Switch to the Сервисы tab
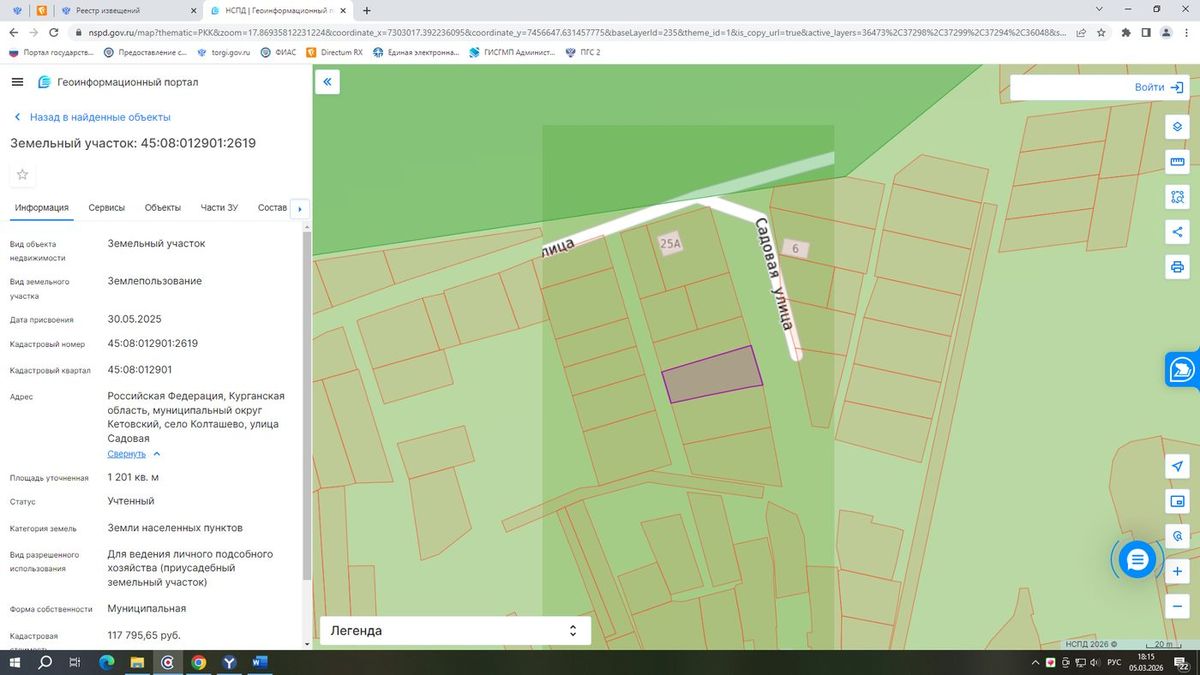Image resolution: width=1200 pixels, height=675 pixels. [107, 208]
